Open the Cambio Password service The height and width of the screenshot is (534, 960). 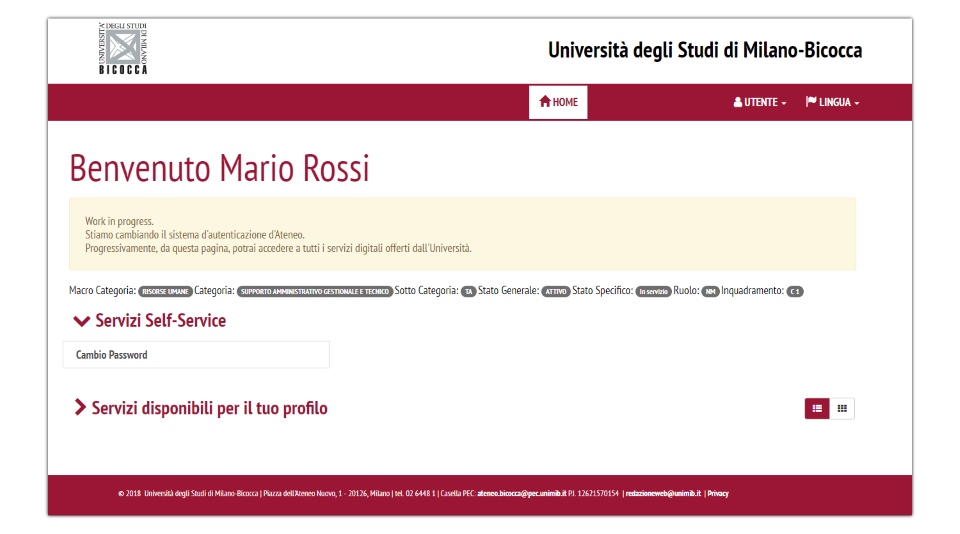[x=196, y=355]
